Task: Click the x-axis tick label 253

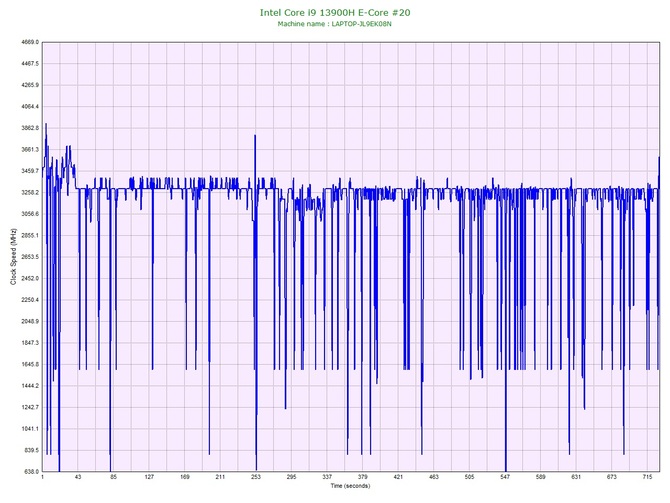Action: [256, 477]
